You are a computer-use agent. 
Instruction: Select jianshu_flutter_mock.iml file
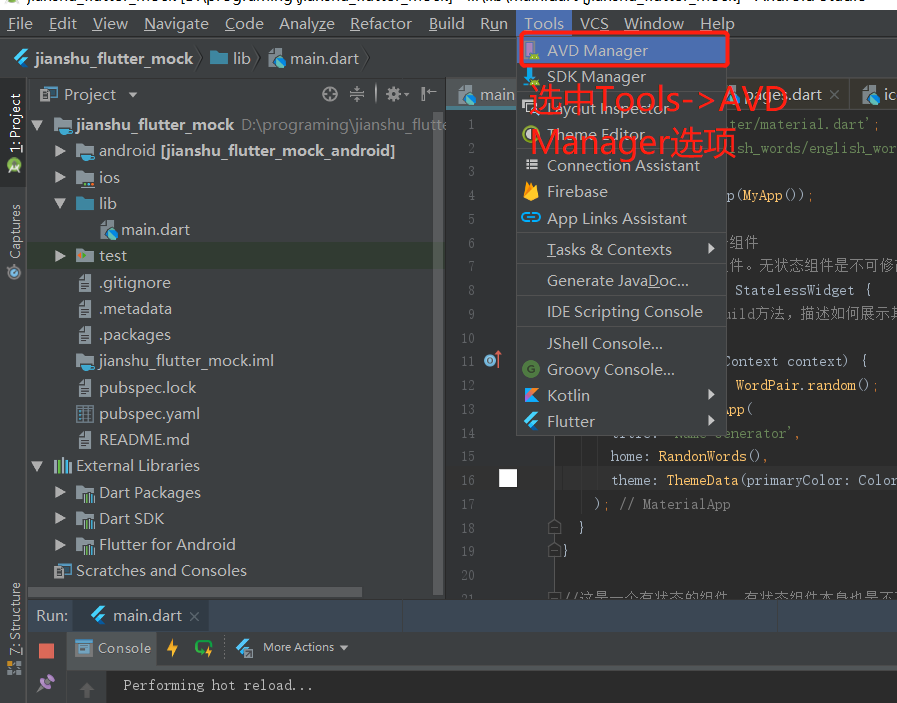[175, 361]
